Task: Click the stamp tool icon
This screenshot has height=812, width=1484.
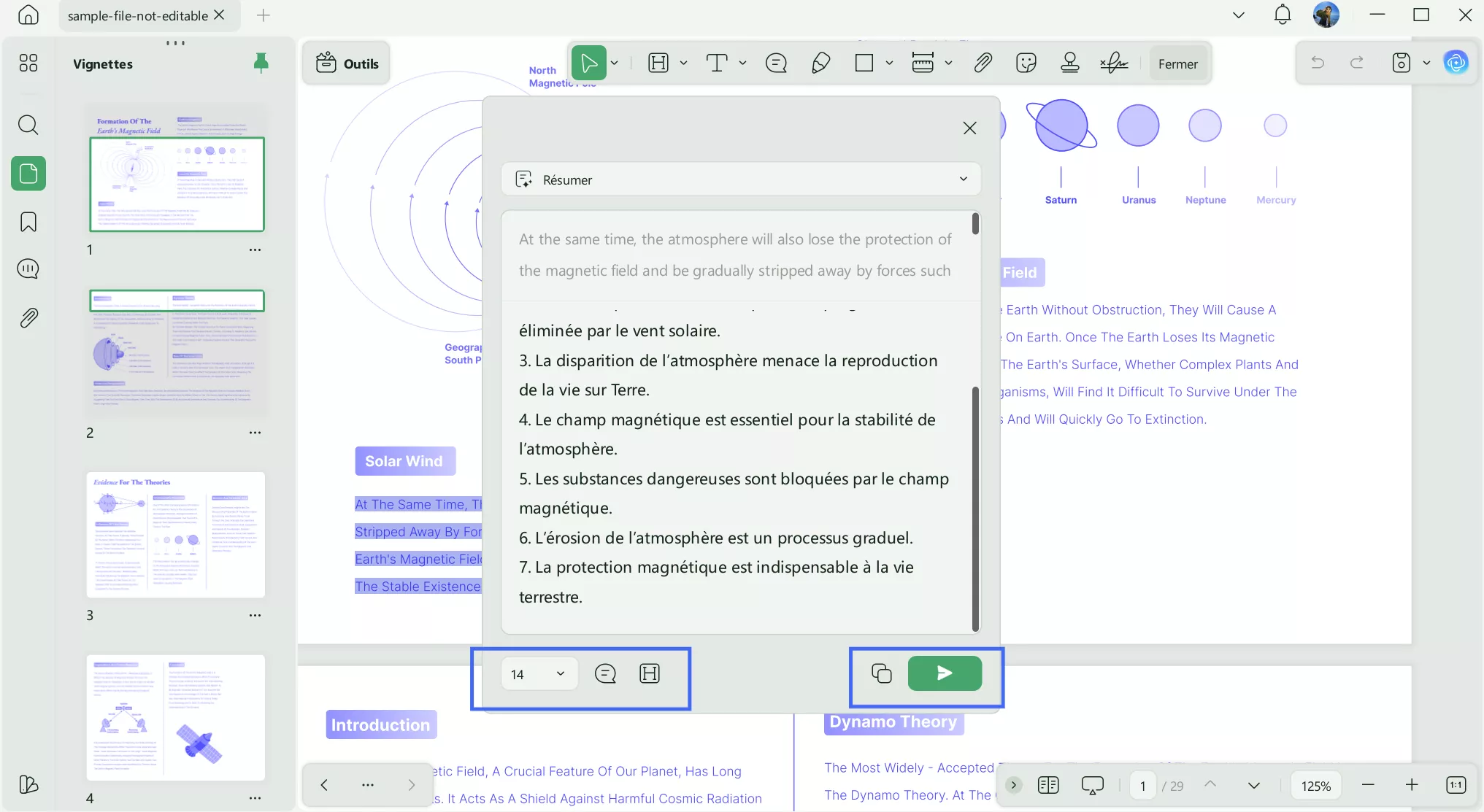Action: coord(1069,63)
